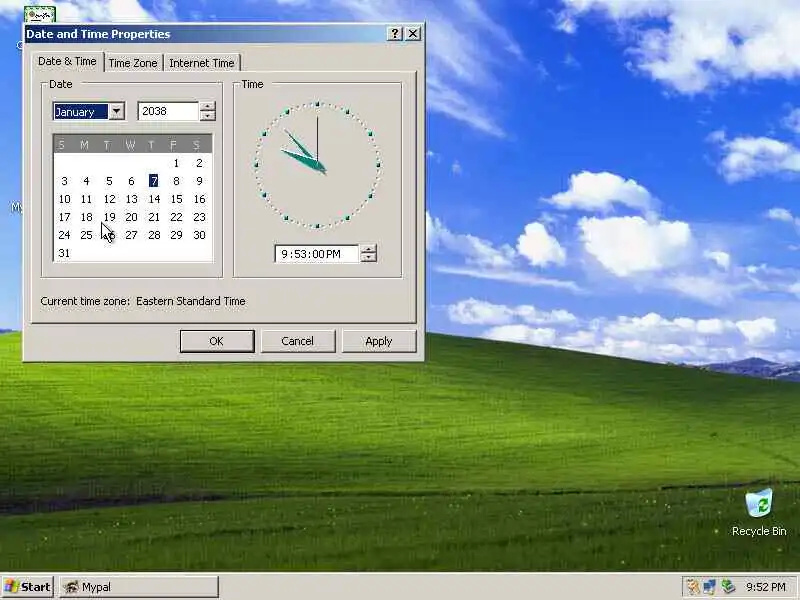Select day 27 in the calendar
The width and height of the screenshot is (800, 600).
(132, 235)
